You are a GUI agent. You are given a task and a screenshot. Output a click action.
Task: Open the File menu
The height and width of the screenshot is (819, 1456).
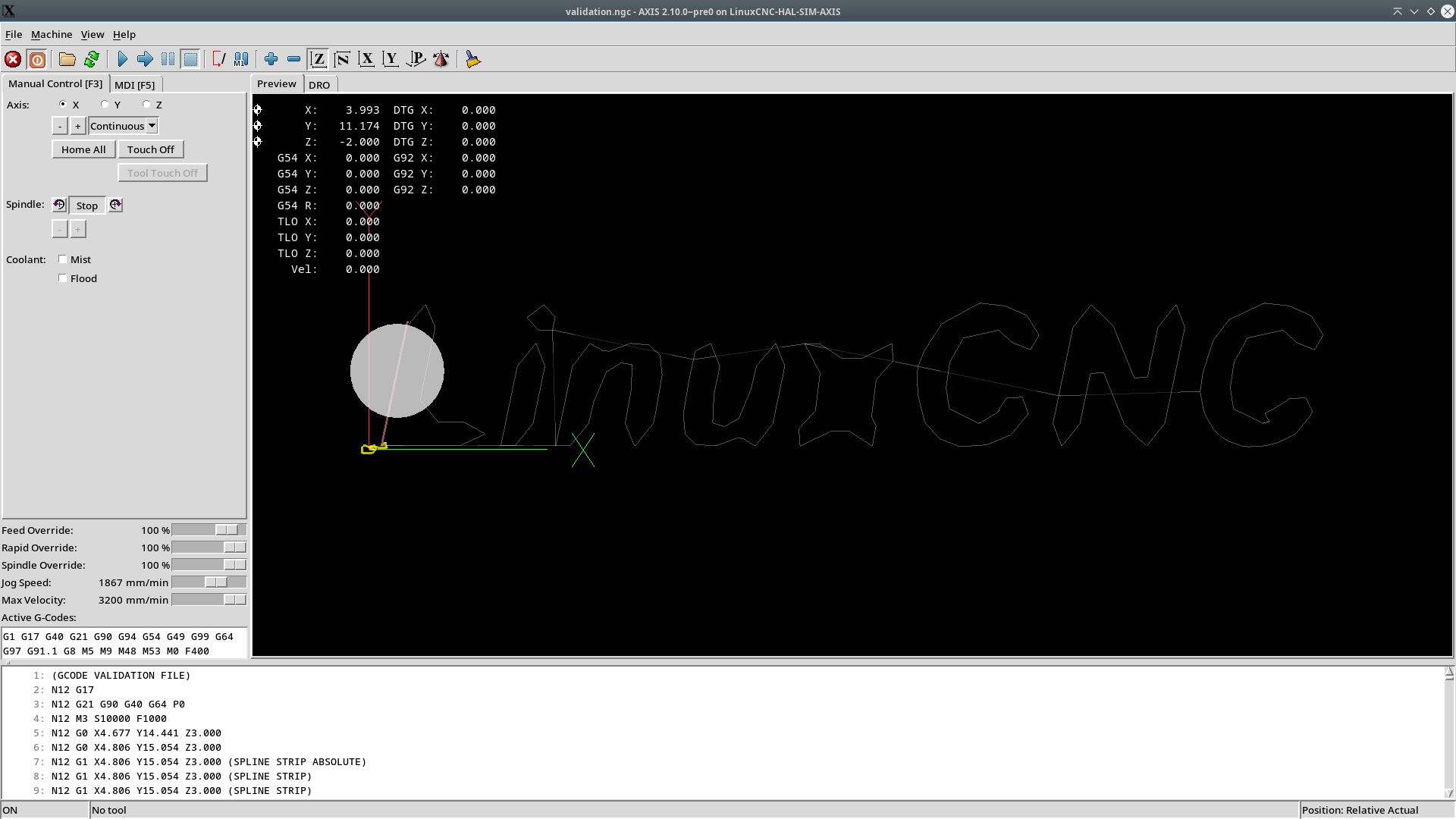coord(14,34)
